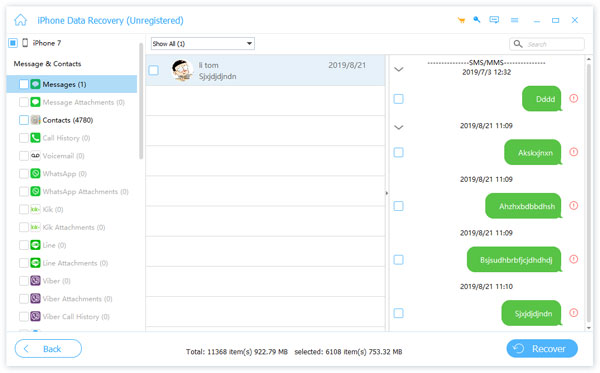Open the feedback chat icon

[x=494, y=20]
